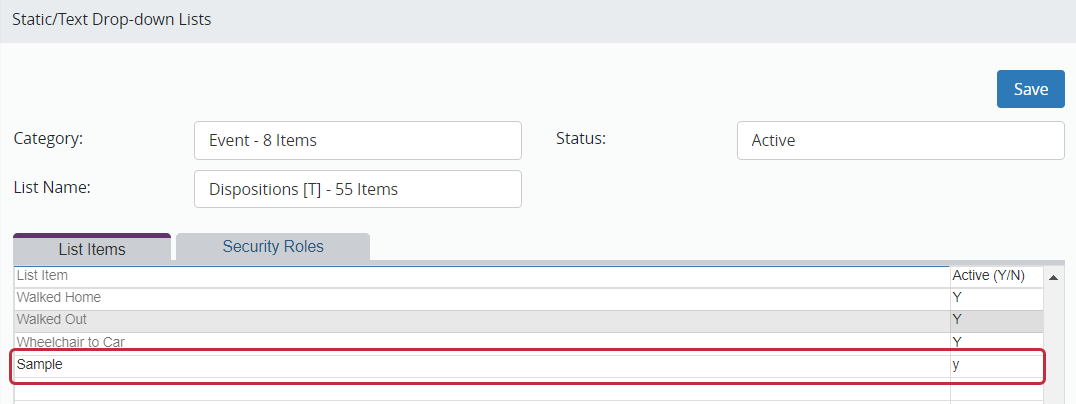
Task: Click the blue Save button
Action: point(1030,89)
